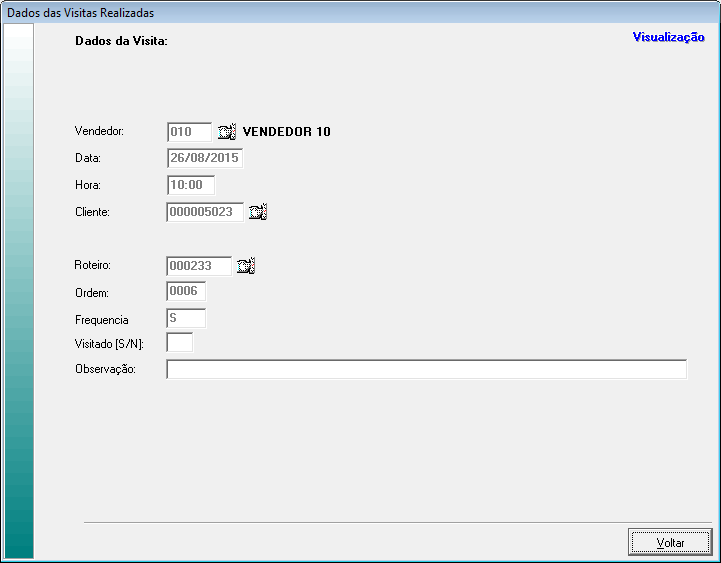Click the Dados da Visita heading
Viewport: 721px width, 563px height.
pyautogui.click(x=121, y=42)
